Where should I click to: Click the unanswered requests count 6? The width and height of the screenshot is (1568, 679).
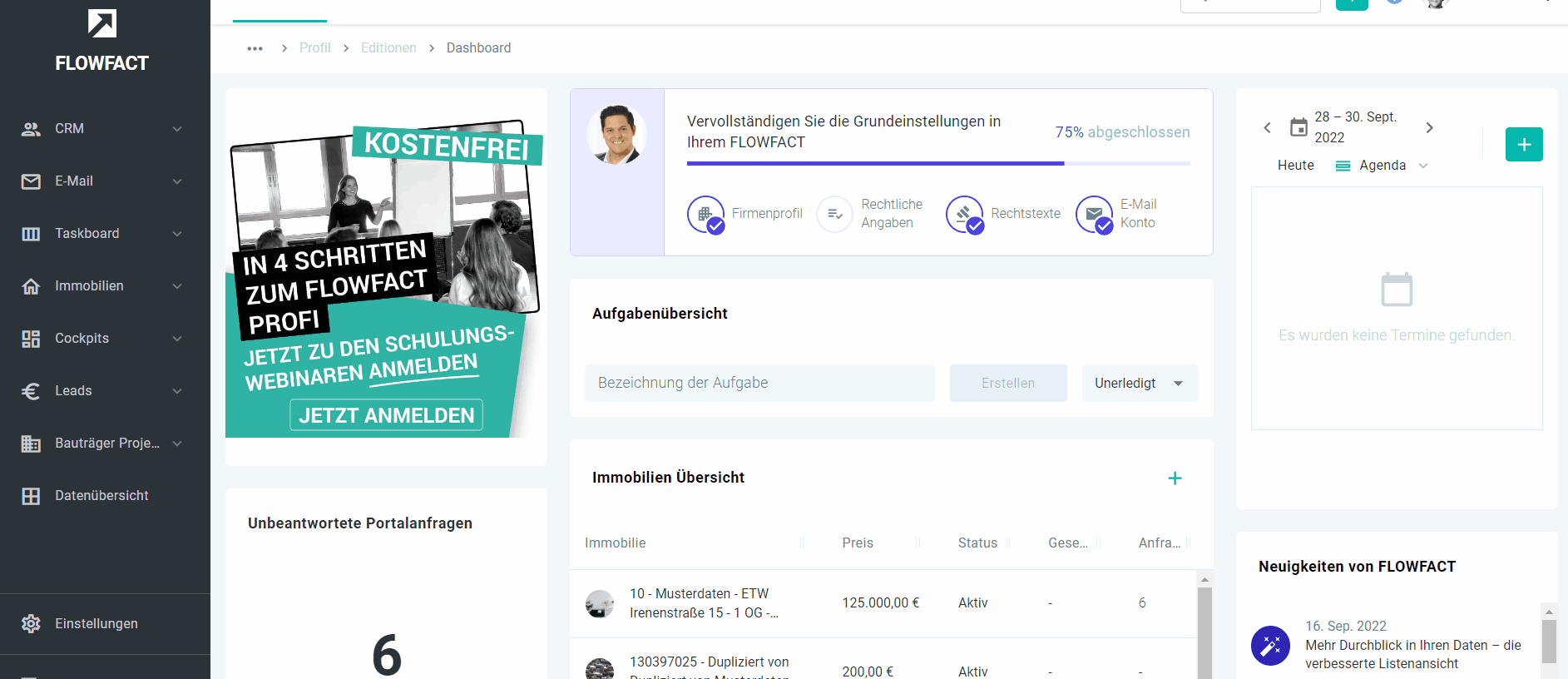(387, 655)
